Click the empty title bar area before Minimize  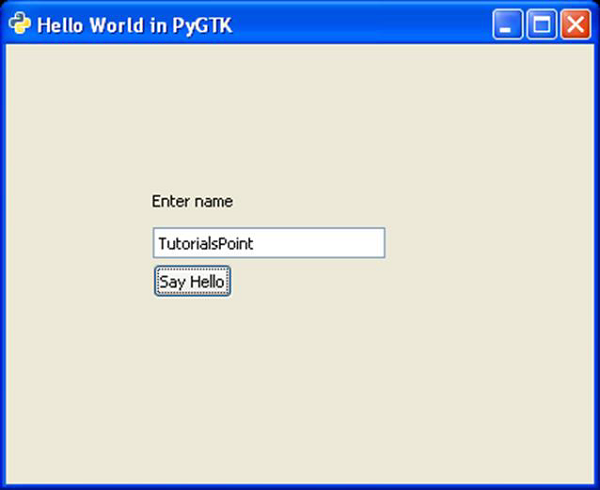coord(360,25)
